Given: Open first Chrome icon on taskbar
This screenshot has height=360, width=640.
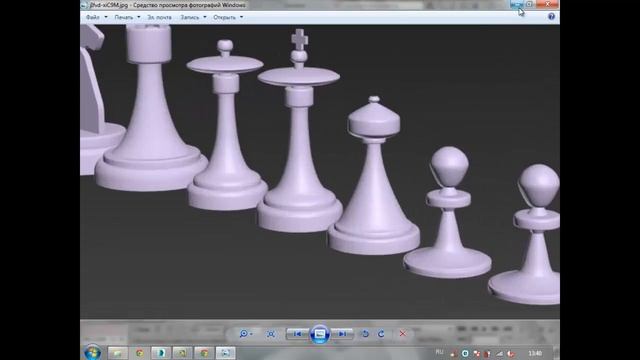Looking at the screenshot, I should tap(140, 353).
